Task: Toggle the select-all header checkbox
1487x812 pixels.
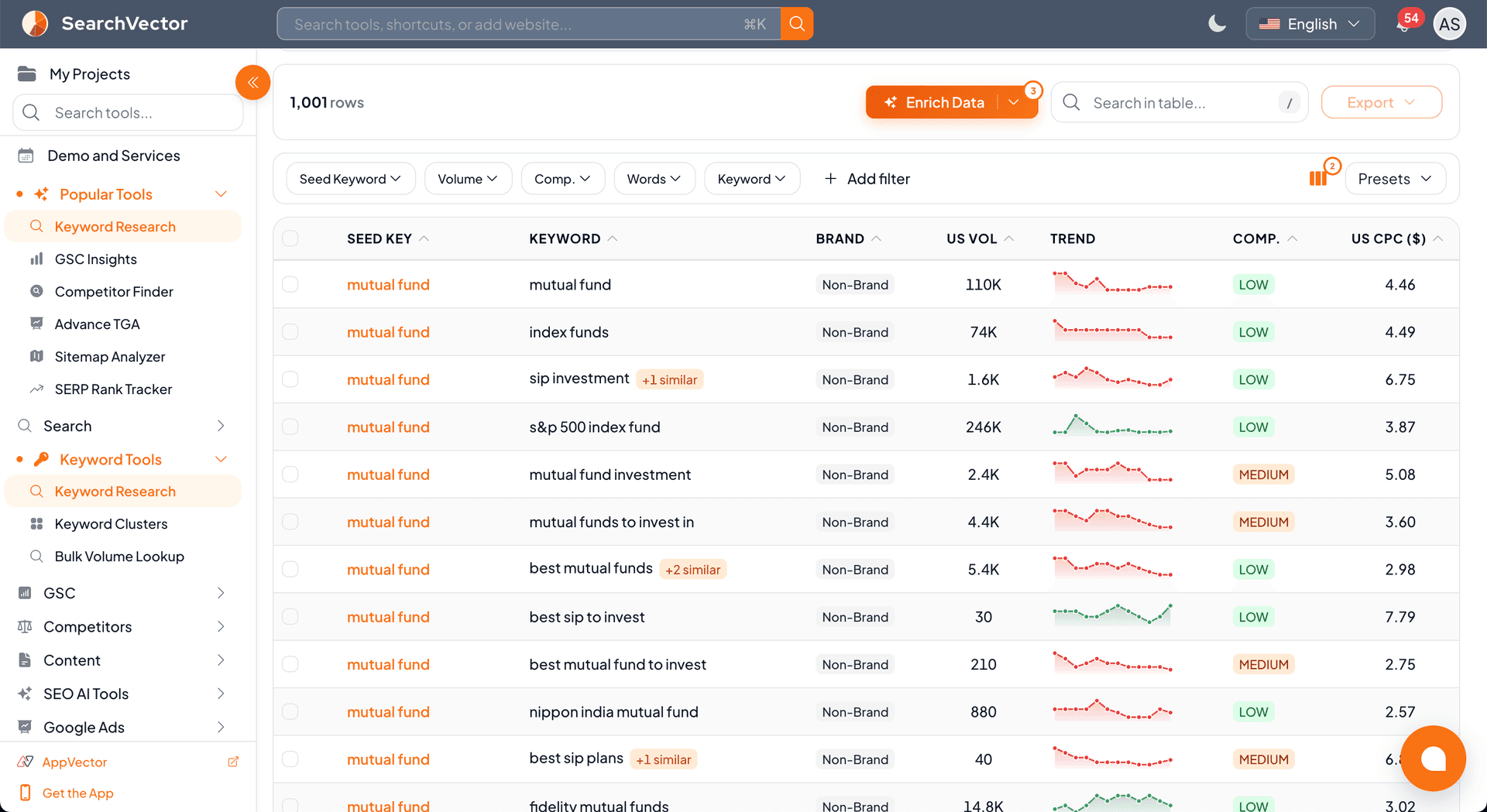Action: [290, 238]
